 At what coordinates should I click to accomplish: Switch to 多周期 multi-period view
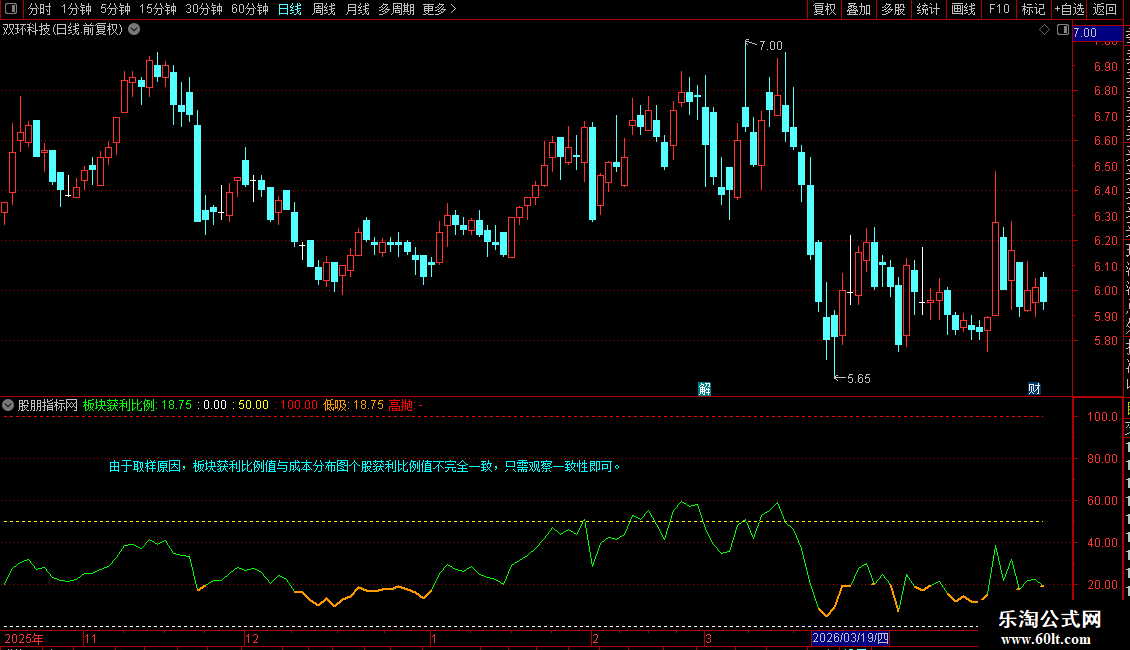pyautogui.click(x=396, y=9)
